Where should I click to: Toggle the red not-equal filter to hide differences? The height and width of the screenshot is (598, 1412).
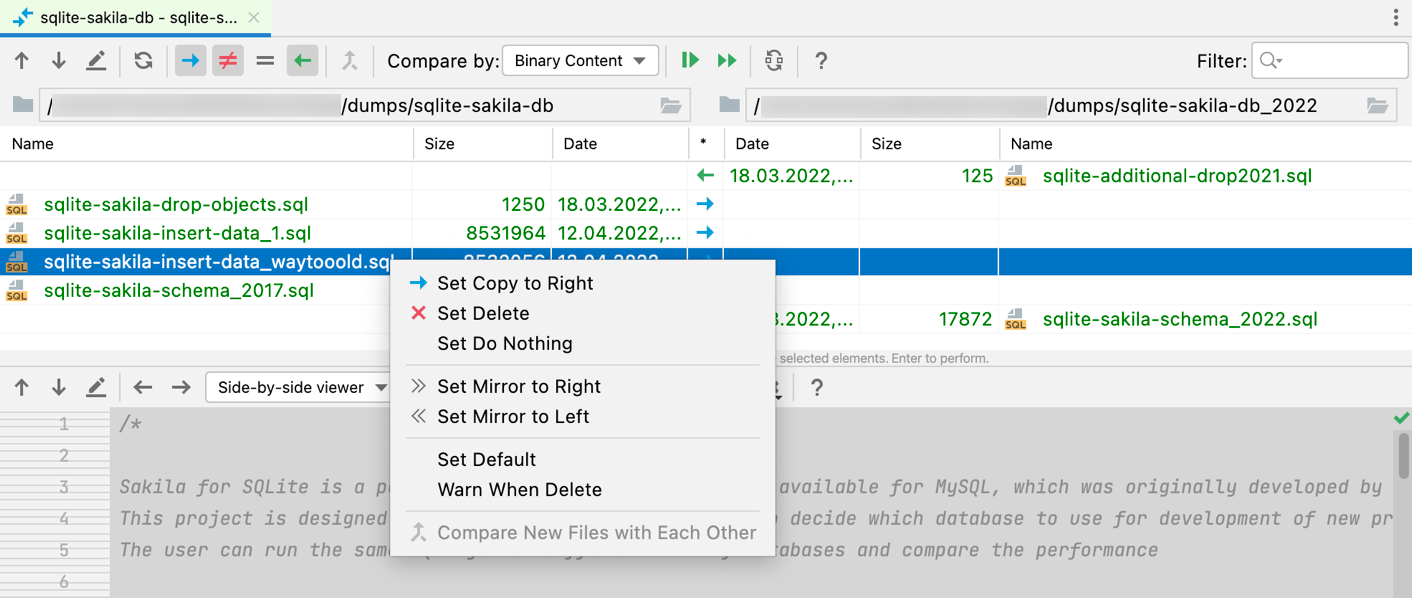click(227, 60)
